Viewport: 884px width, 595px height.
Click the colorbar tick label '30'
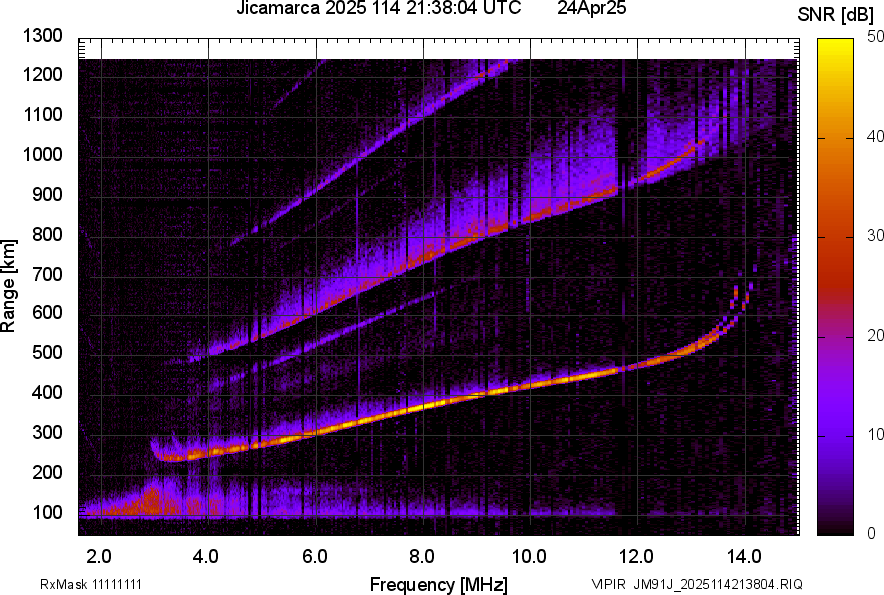click(x=875, y=236)
